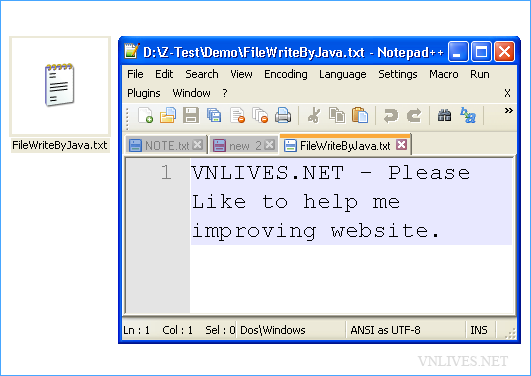
Task: Click the Open file folder icon
Action: click(168, 115)
